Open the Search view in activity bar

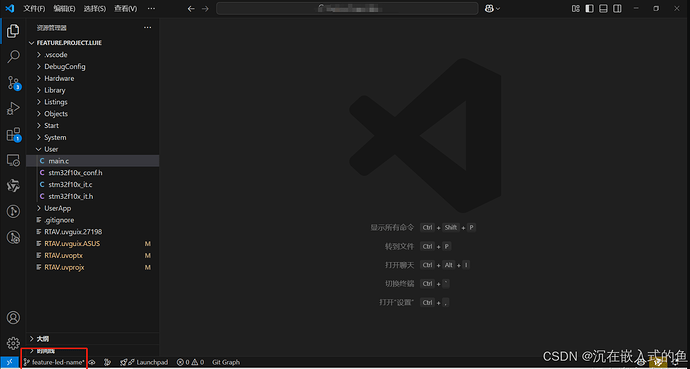pyautogui.click(x=13, y=56)
